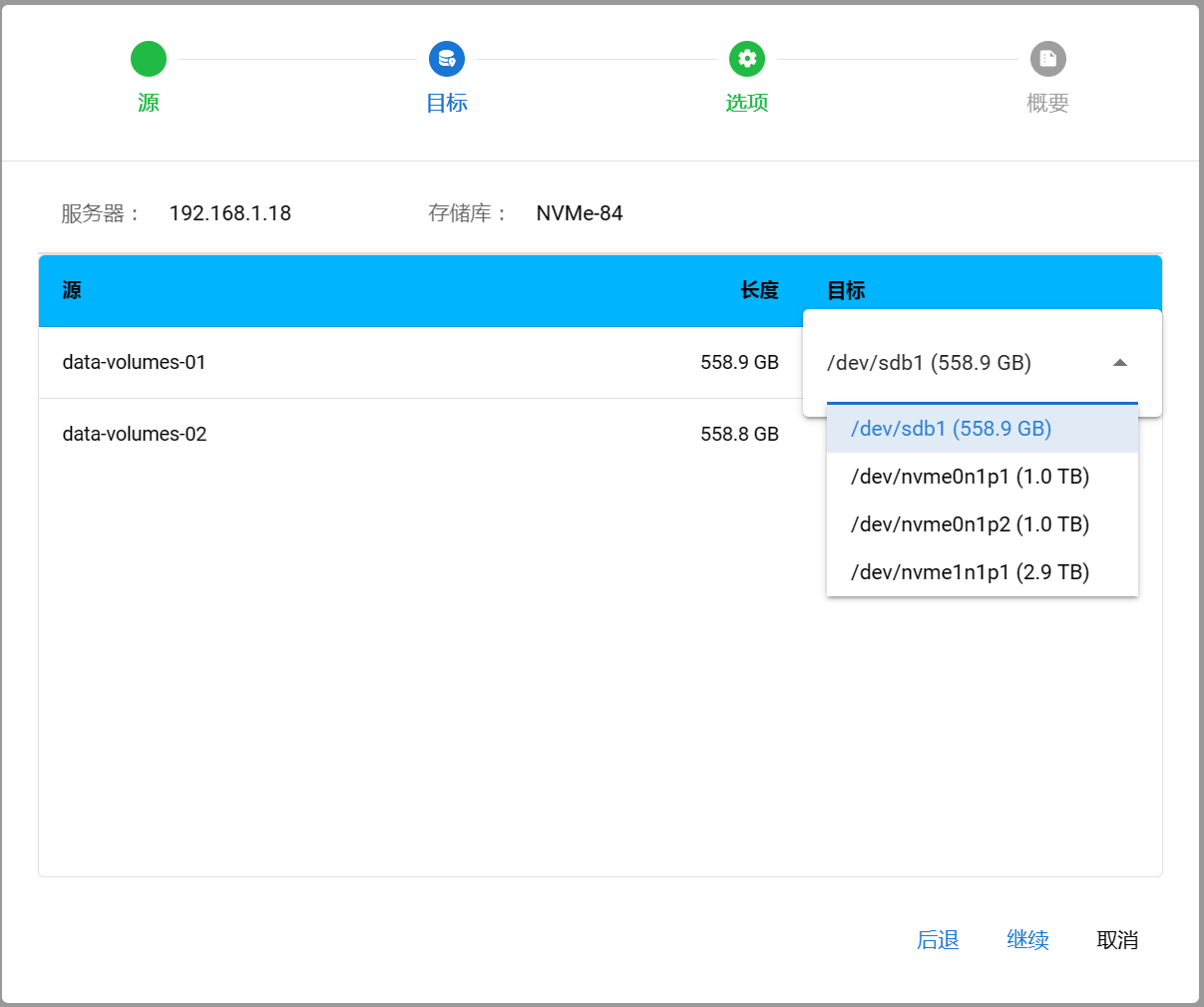Open the target combo box showing /dev/sdb1
The height and width of the screenshot is (1007, 1204).
[958, 363]
